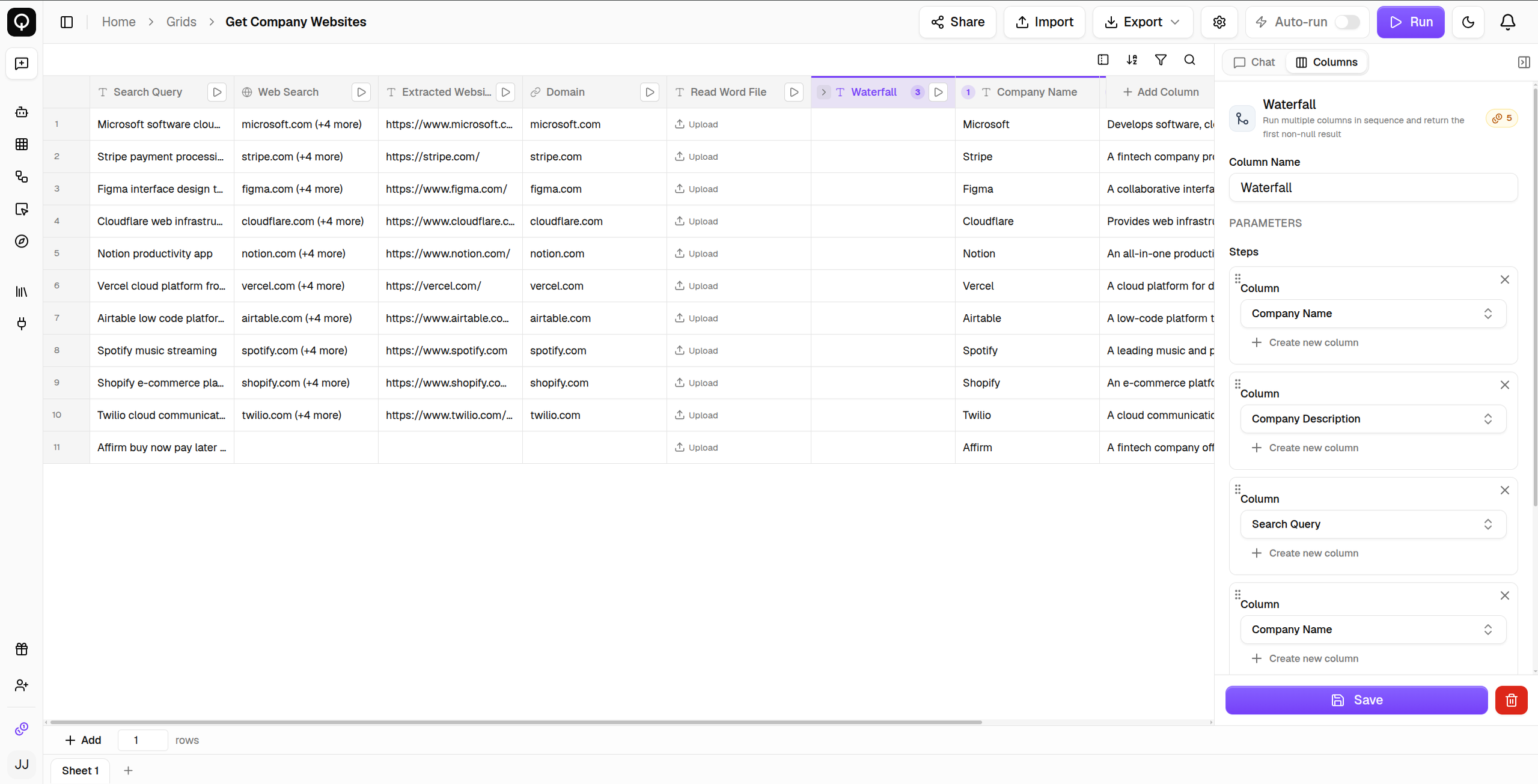This screenshot has width=1538, height=784.
Task: Open the integrations plug sidebar icon
Action: pos(22,324)
